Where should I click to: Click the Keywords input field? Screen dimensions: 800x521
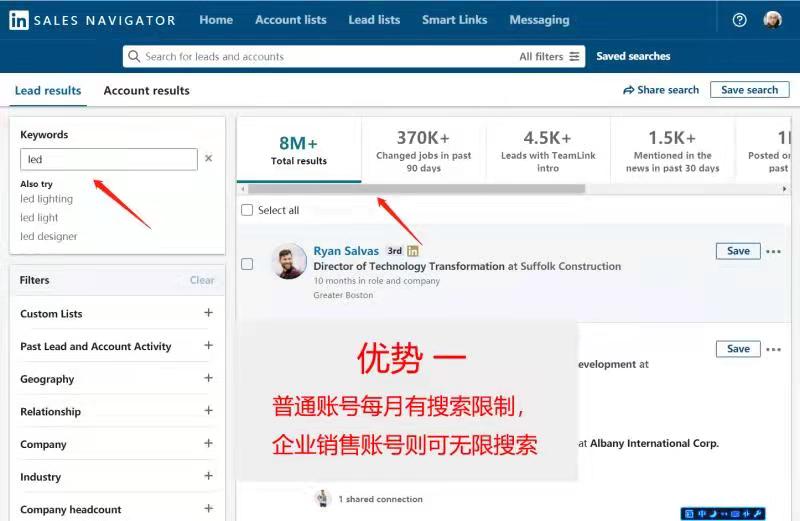(109, 159)
